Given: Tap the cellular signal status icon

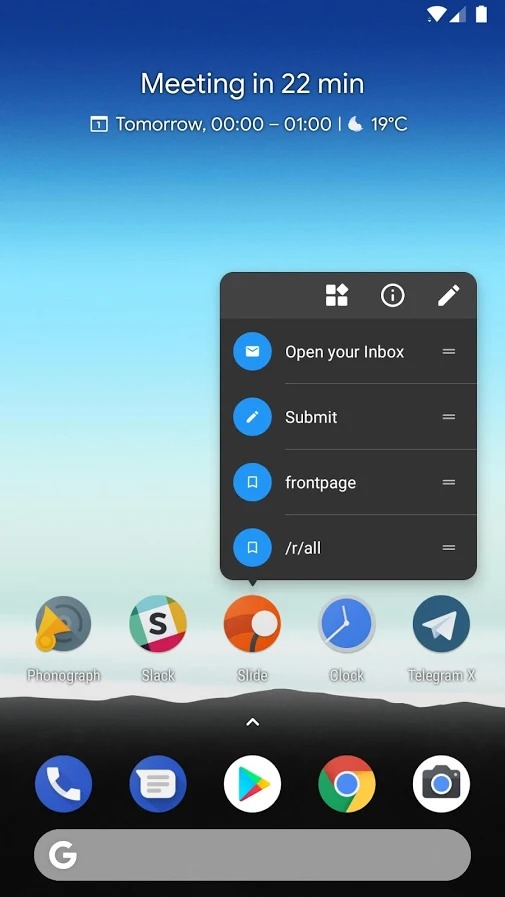Looking at the screenshot, I should pos(458,14).
